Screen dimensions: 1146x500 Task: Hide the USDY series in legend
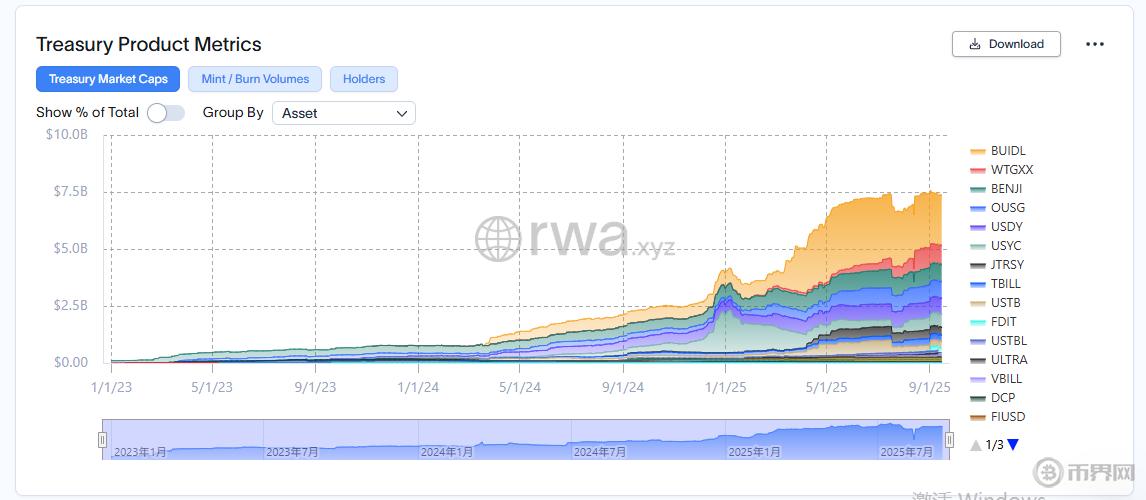tap(1007, 227)
